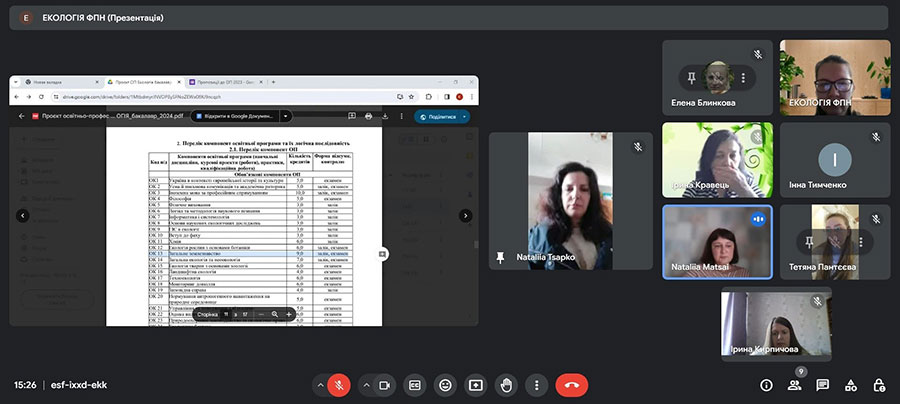Click the floating add comment button
Image resolution: width=900 pixels, height=404 pixels.
tap(382, 254)
